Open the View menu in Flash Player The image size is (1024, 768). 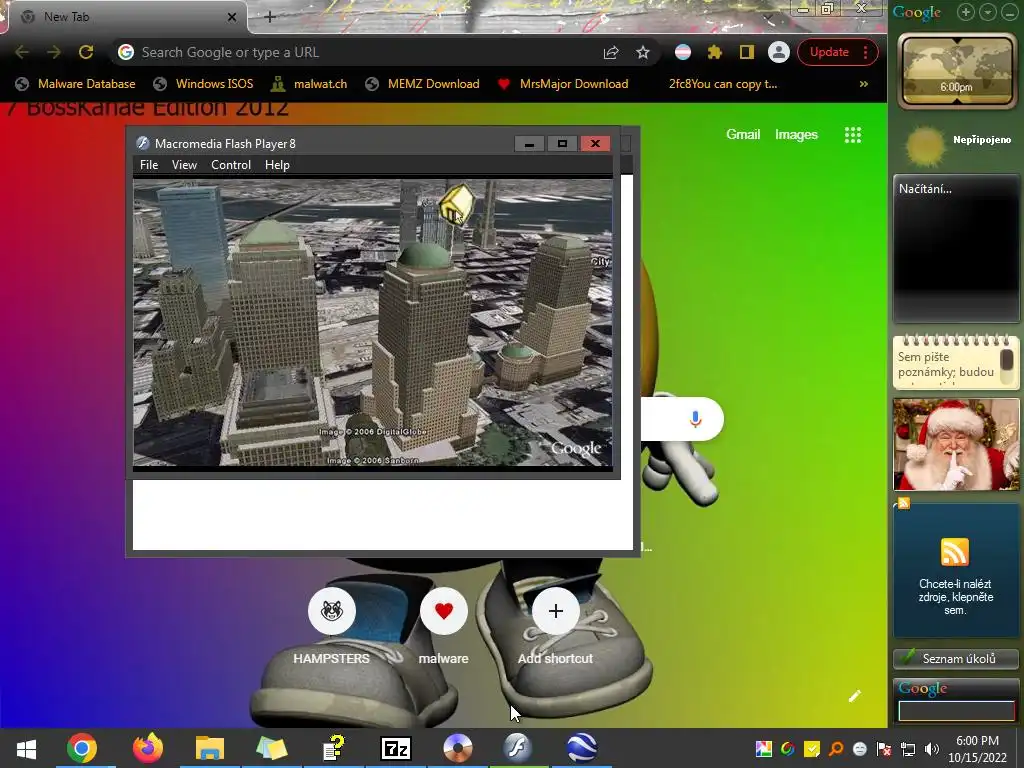coord(184,165)
